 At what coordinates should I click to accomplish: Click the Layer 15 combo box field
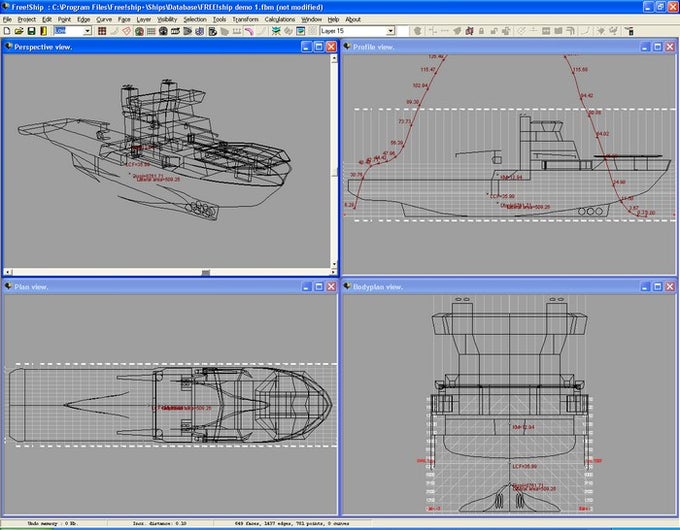(x=357, y=31)
